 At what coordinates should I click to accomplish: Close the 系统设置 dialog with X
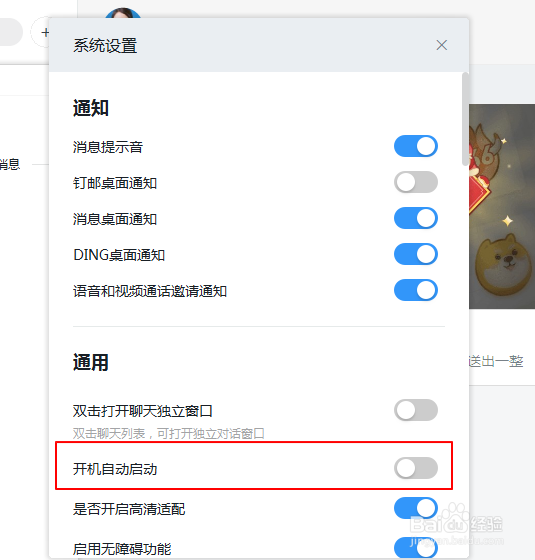click(441, 45)
